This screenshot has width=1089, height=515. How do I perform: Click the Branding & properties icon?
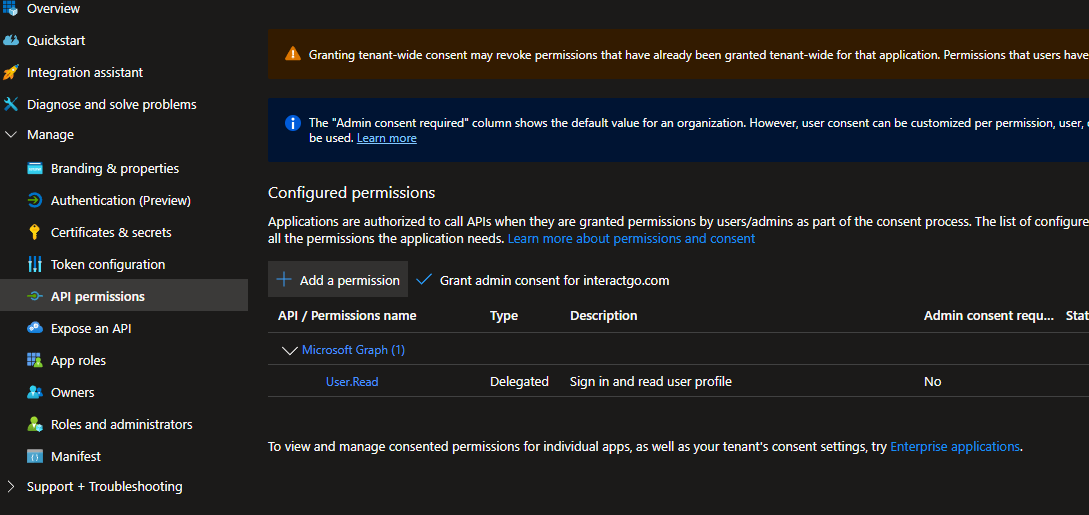tap(35, 169)
